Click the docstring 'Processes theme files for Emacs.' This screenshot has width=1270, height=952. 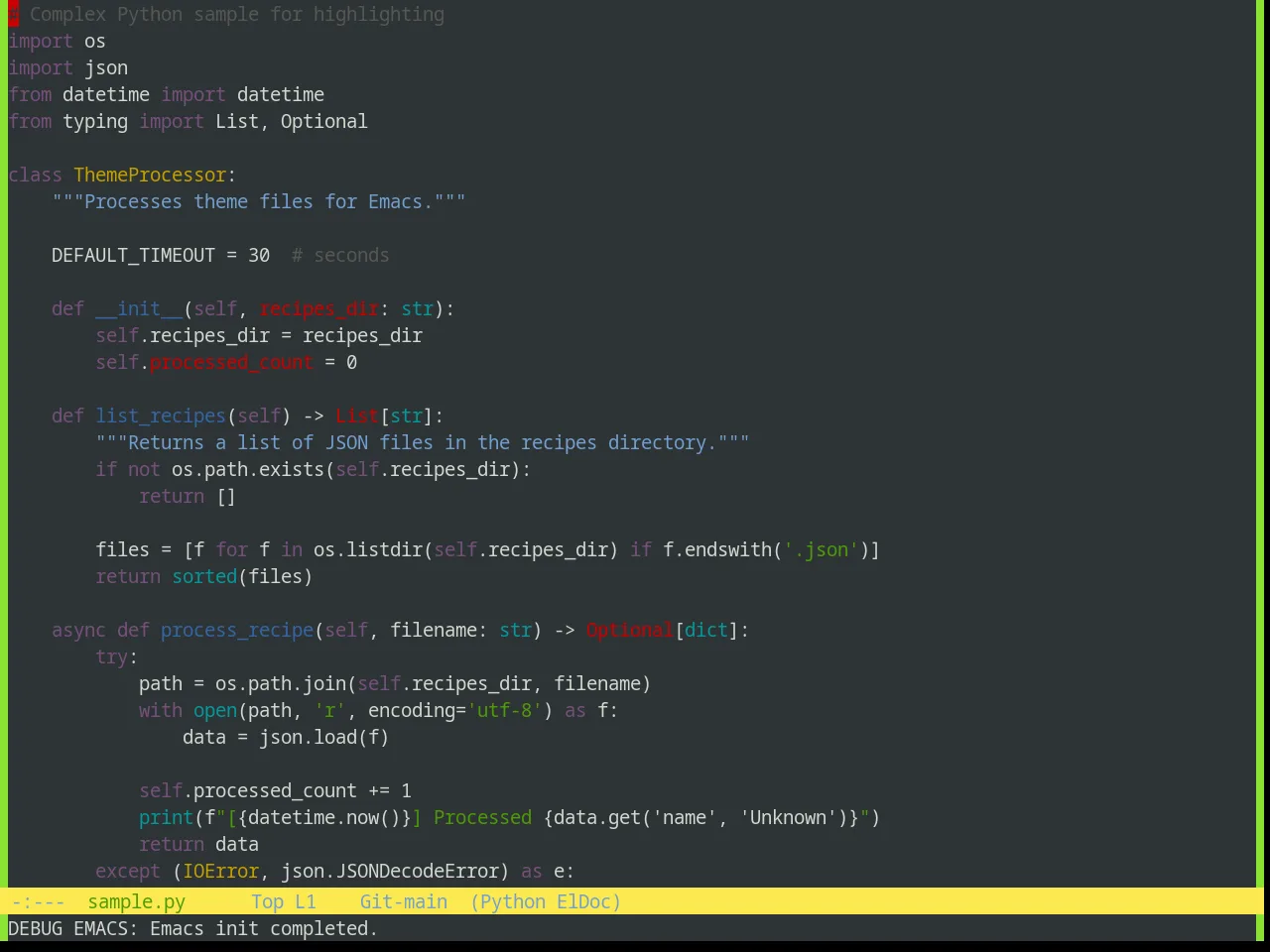tap(258, 201)
